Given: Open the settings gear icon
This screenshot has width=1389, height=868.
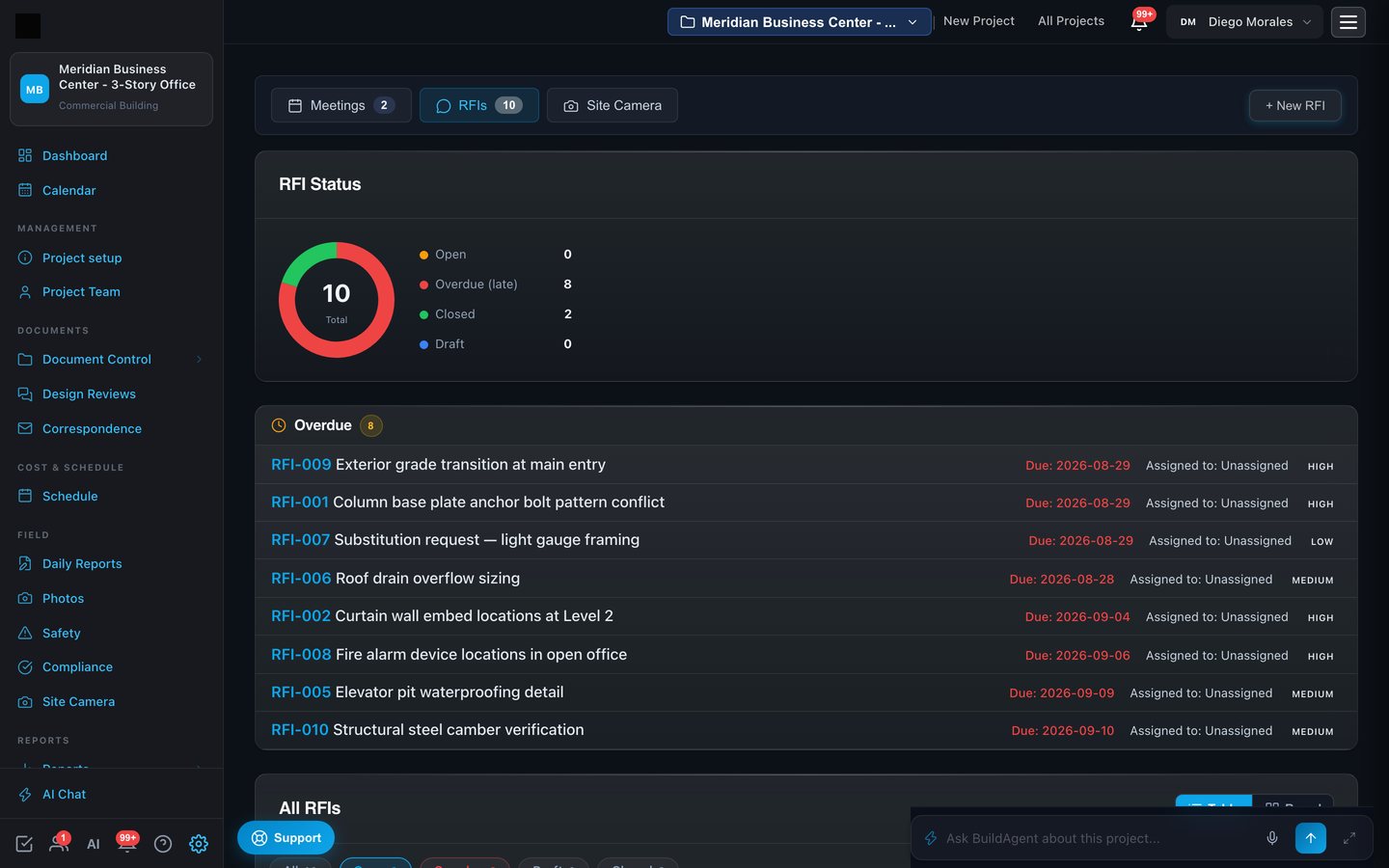Looking at the screenshot, I should pos(199,844).
